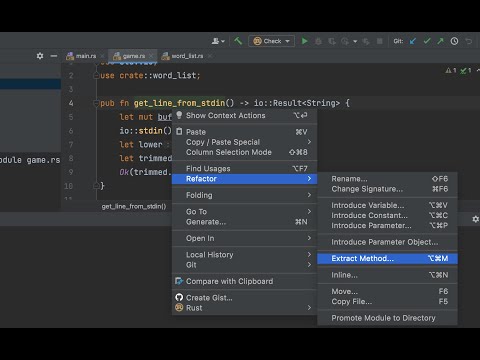This screenshot has height=360, width=480.
Task: Click the Git Push green arrow icon
Action: click(x=441, y=41)
